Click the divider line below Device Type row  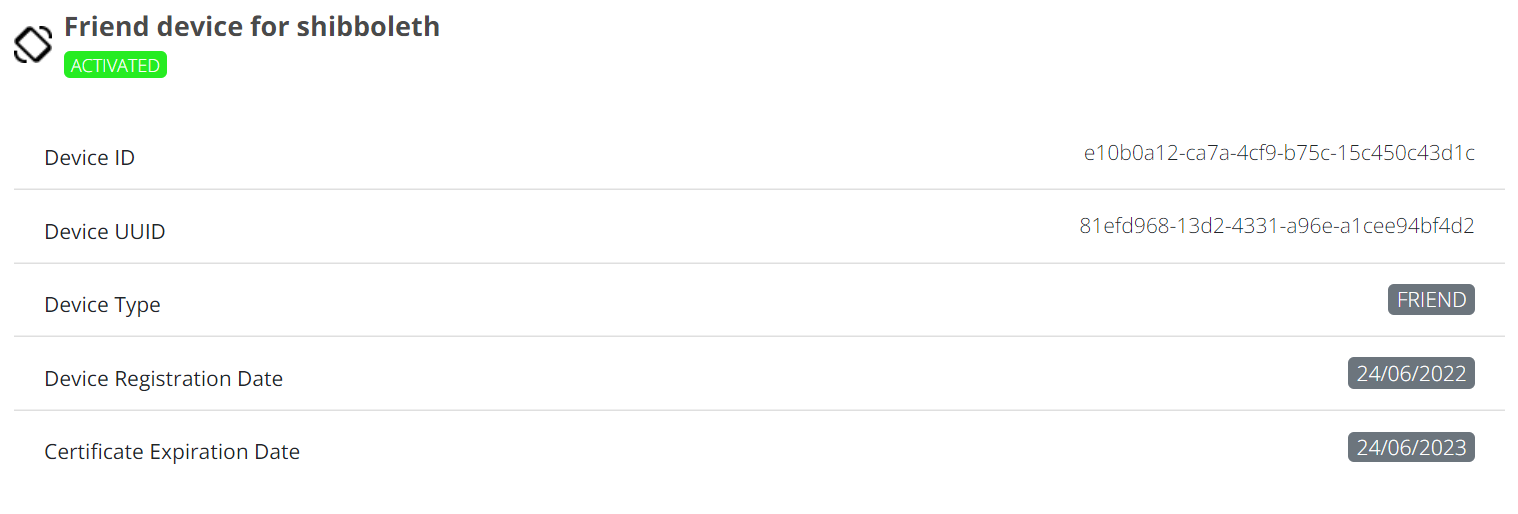pyautogui.click(x=759, y=336)
